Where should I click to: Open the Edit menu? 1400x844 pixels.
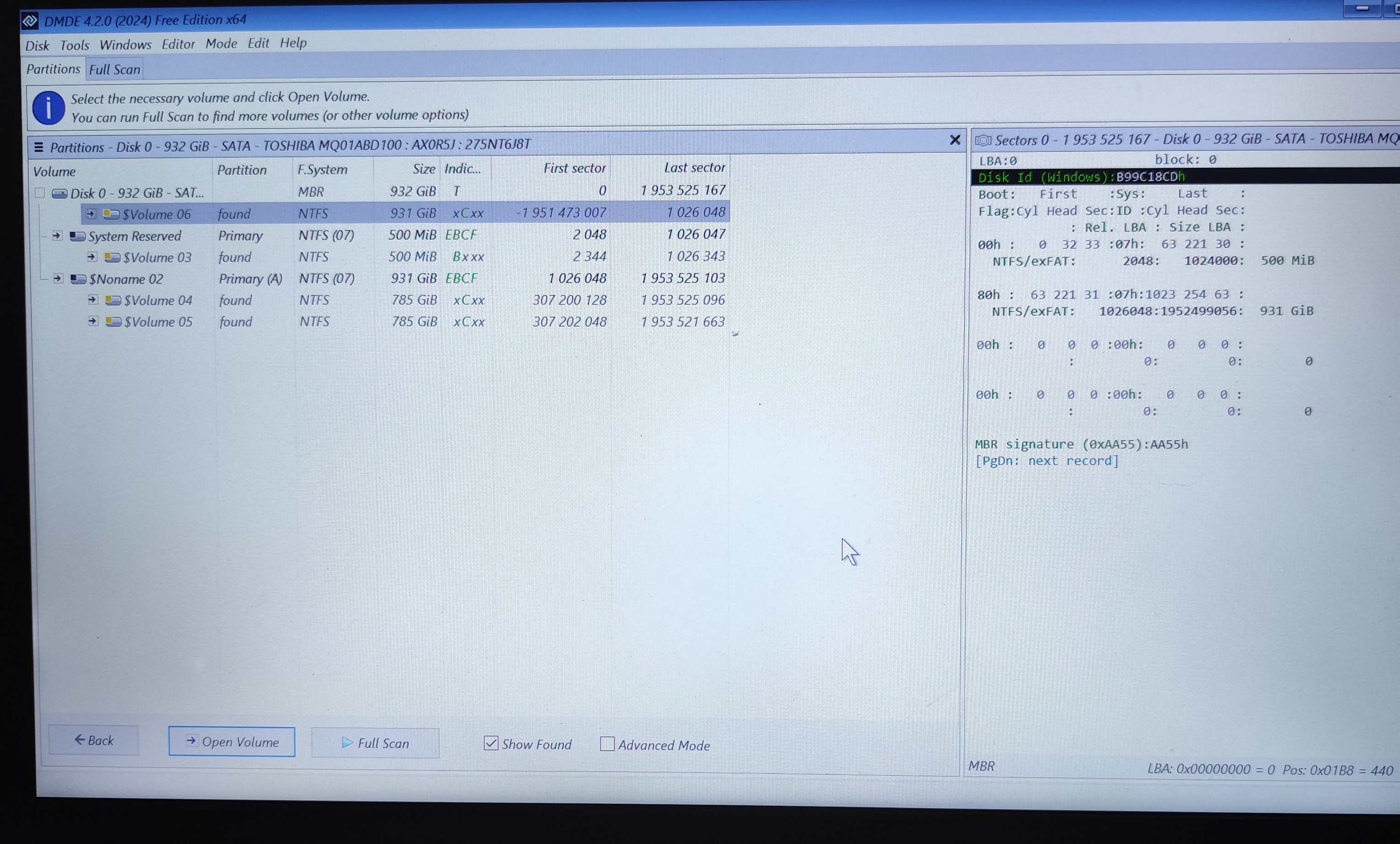[x=258, y=43]
